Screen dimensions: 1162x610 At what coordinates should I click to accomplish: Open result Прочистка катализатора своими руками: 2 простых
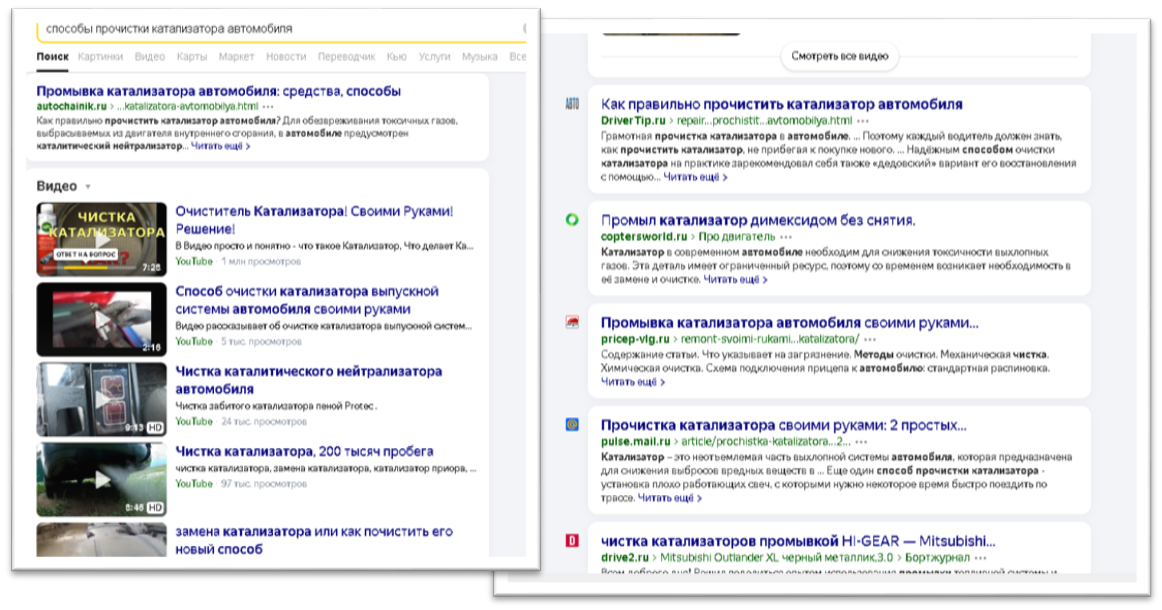[x=783, y=425]
